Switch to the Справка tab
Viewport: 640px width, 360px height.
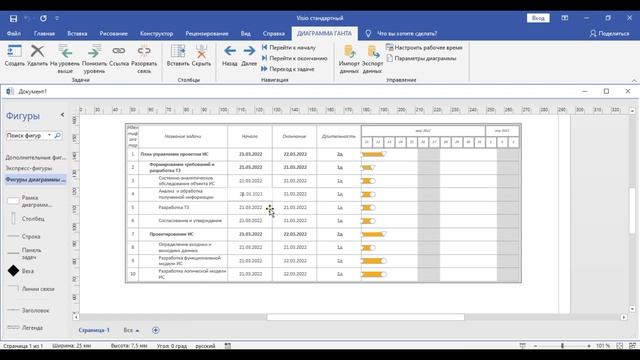(273, 33)
